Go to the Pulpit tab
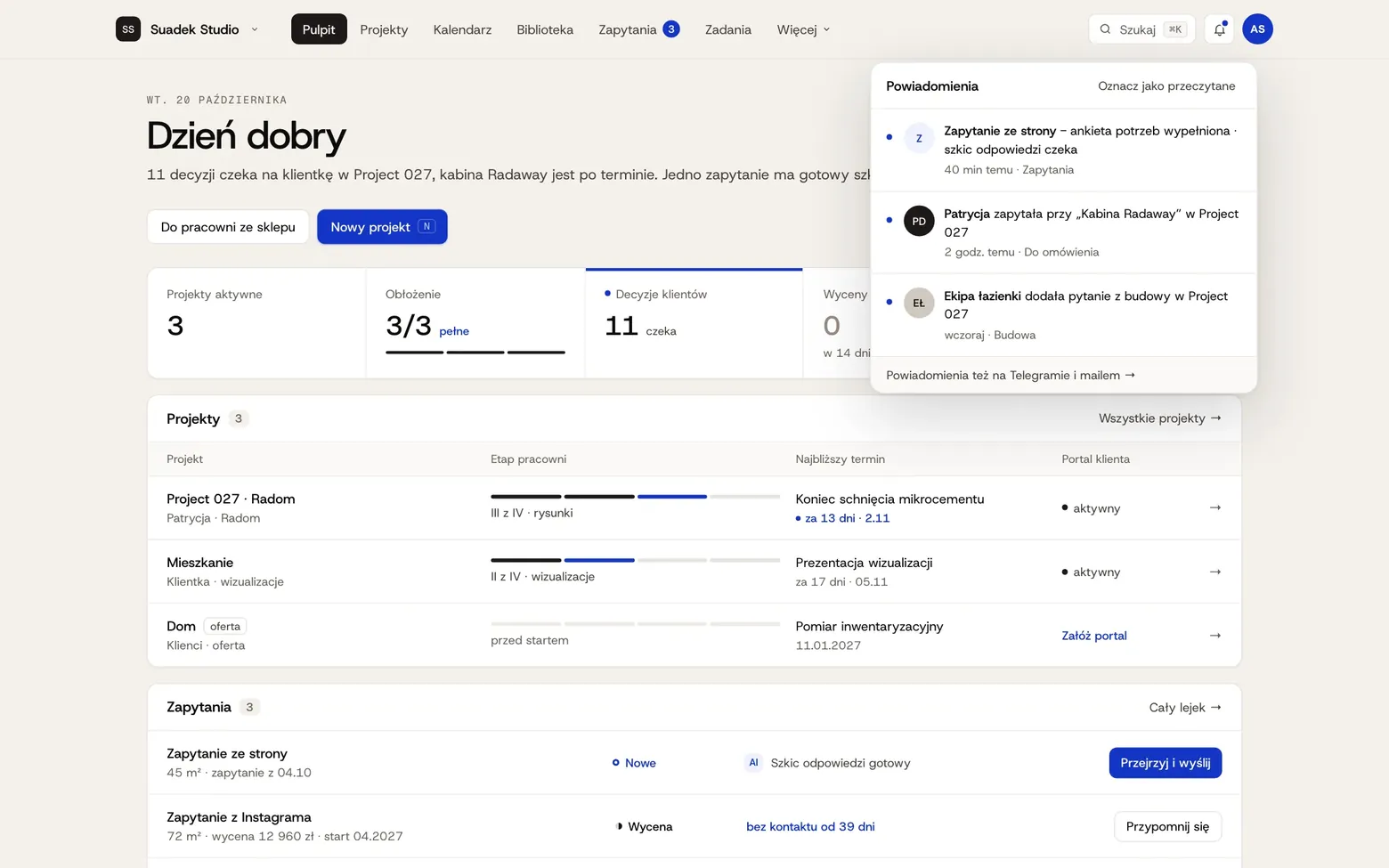Viewport: 1389px width, 868px height. [x=319, y=29]
